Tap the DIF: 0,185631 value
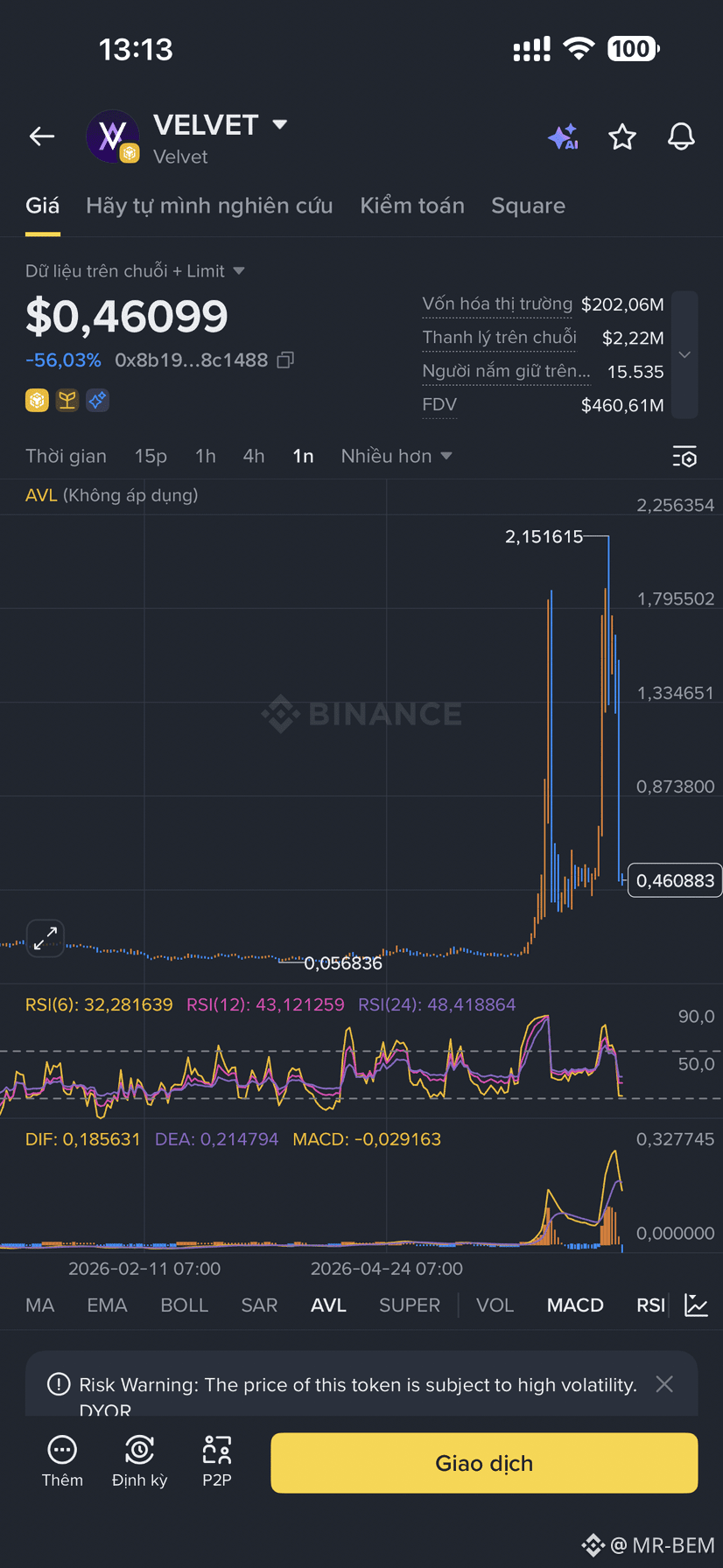723x1568 pixels. (82, 1139)
